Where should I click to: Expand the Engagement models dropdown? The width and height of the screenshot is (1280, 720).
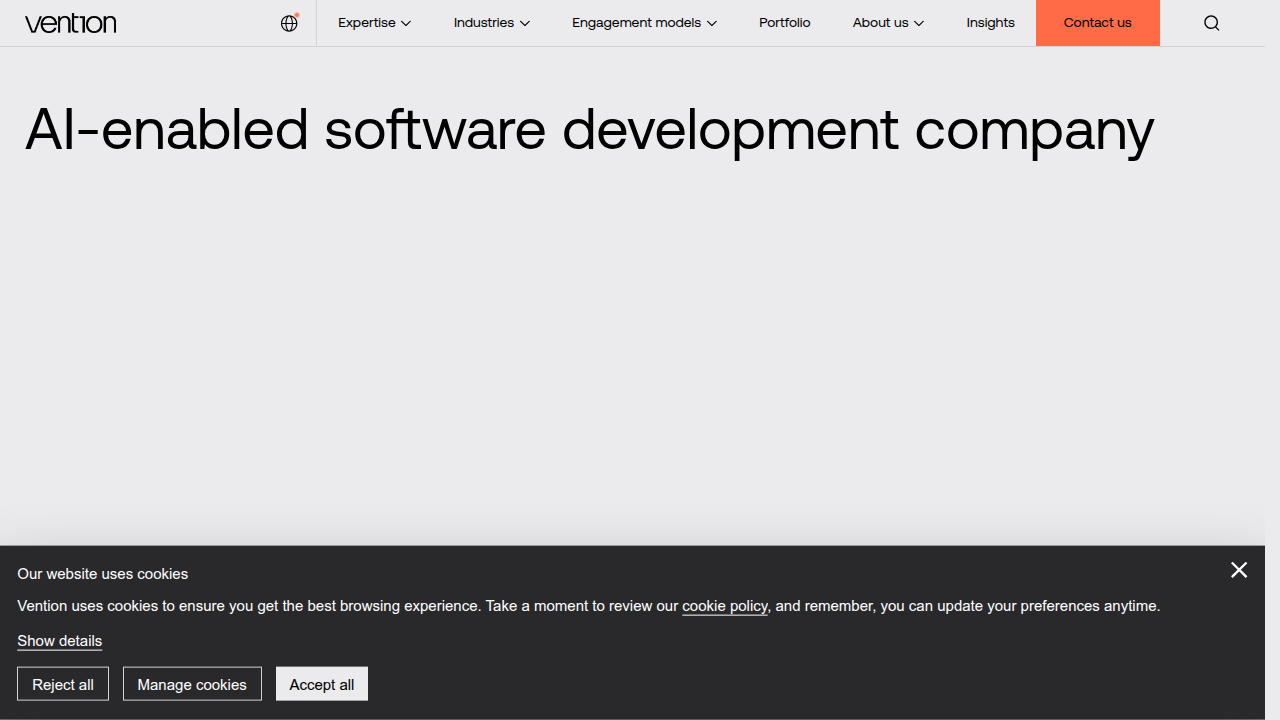point(644,23)
